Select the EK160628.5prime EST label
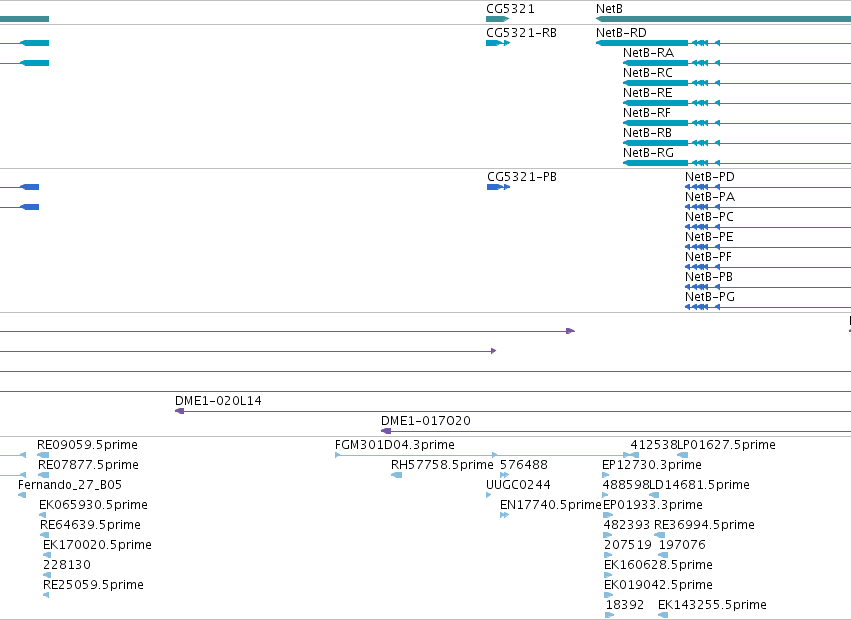Image resolution: width=851 pixels, height=620 pixels. 658,565
